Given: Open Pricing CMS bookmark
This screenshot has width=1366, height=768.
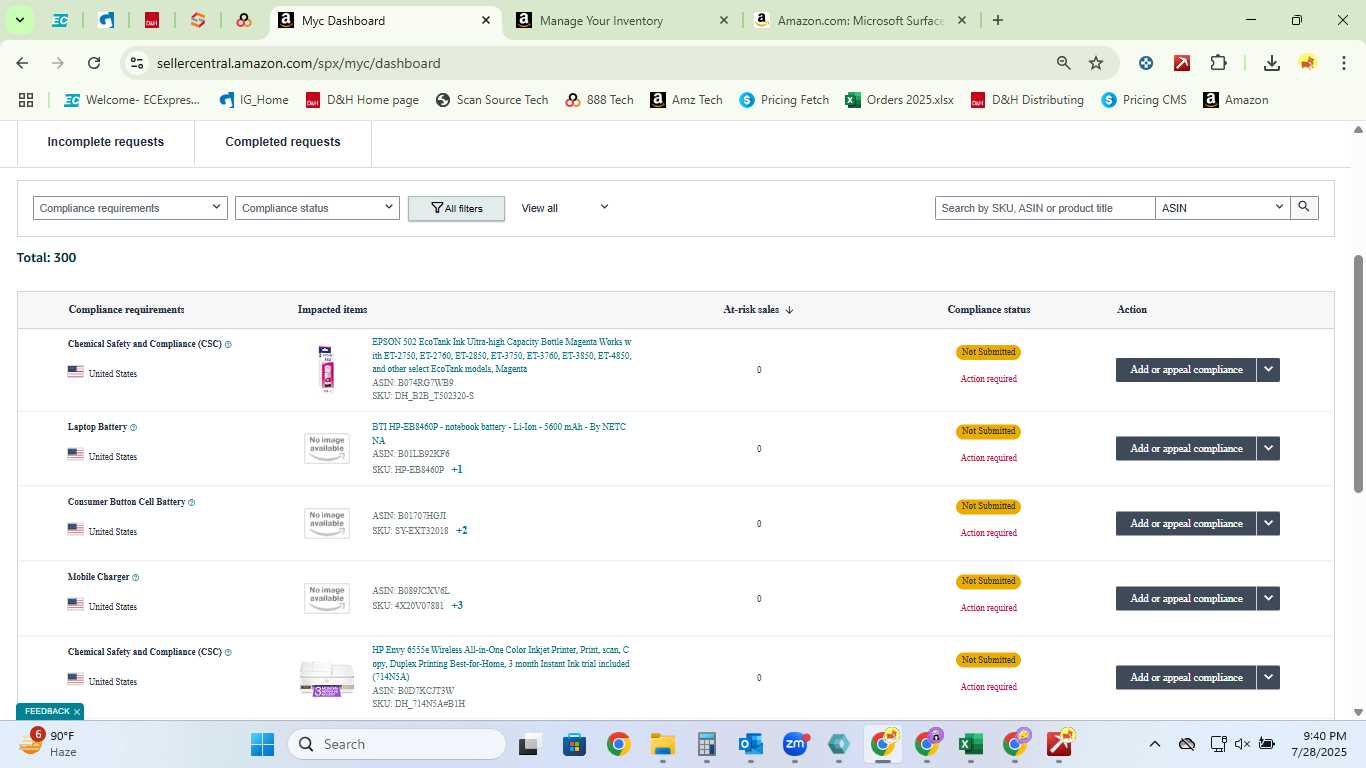Looking at the screenshot, I should pyautogui.click(x=1144, y=100).
